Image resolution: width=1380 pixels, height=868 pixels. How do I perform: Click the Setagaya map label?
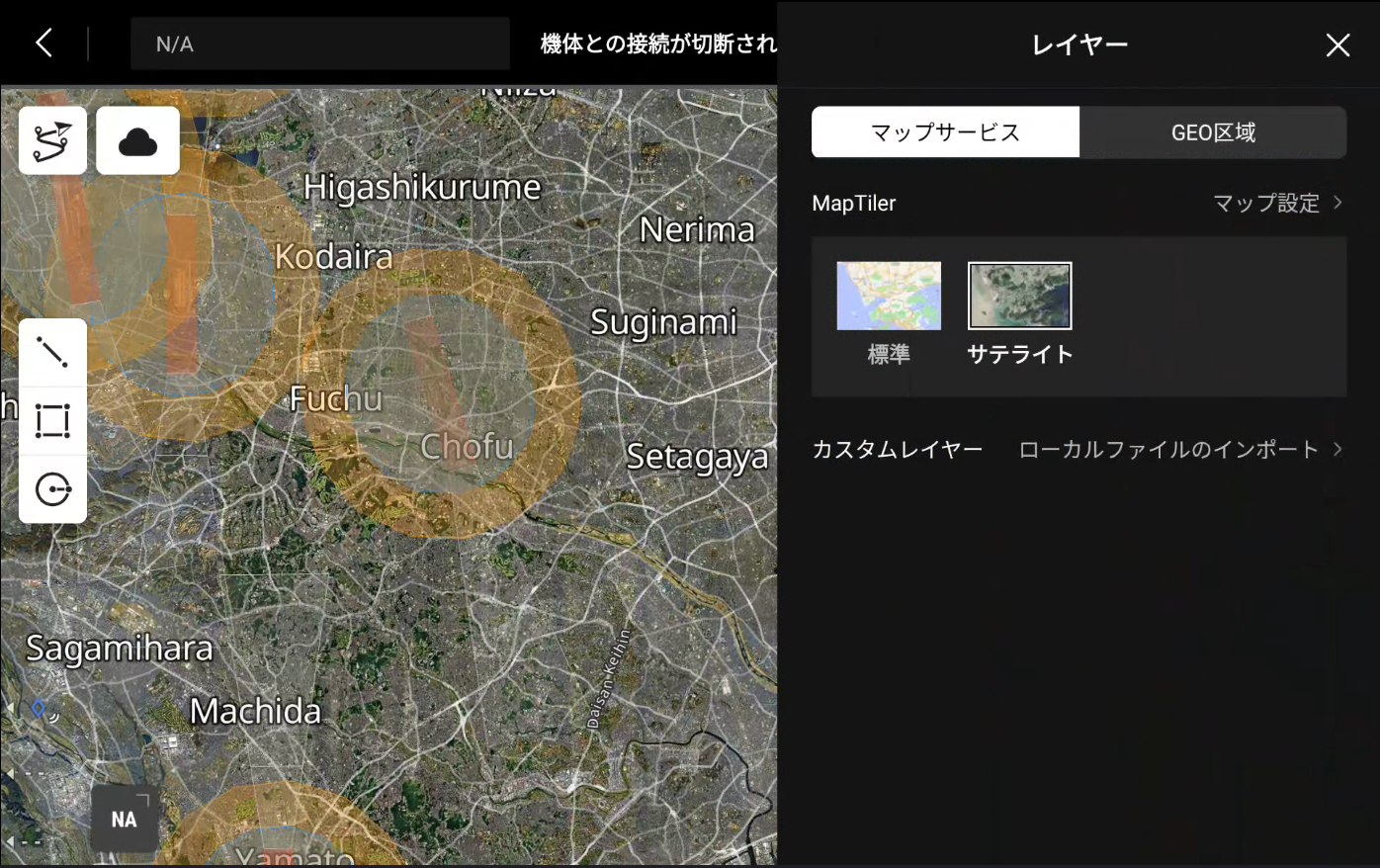697,458
